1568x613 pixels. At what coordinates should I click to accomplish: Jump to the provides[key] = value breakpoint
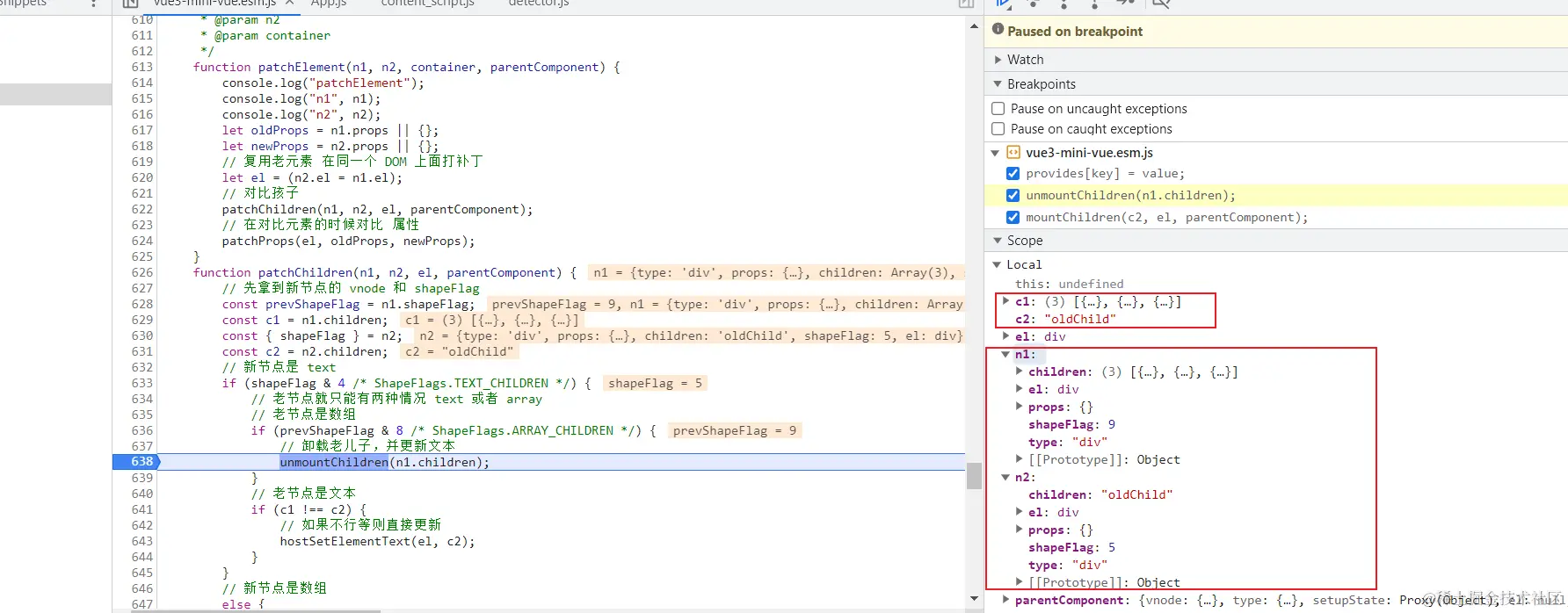(x=1105, y=174)
